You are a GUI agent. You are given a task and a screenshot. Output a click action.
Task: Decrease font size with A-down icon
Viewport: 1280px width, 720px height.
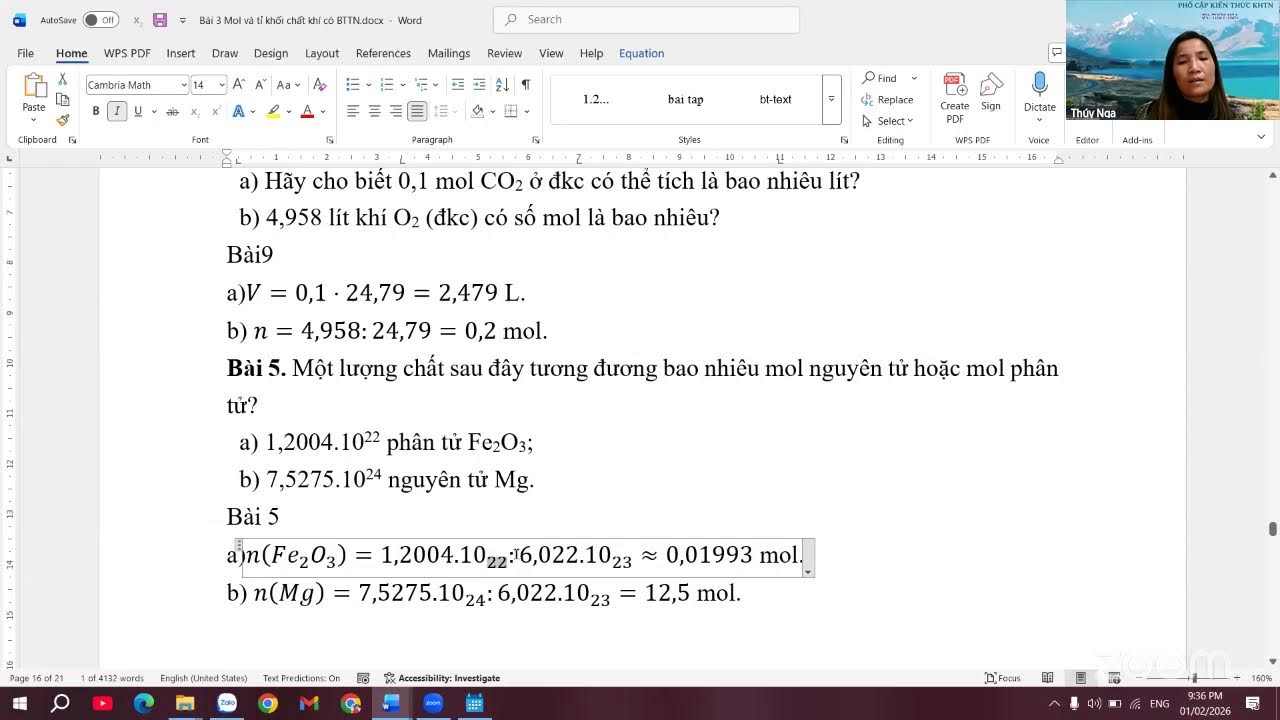[x=260, y=85]
